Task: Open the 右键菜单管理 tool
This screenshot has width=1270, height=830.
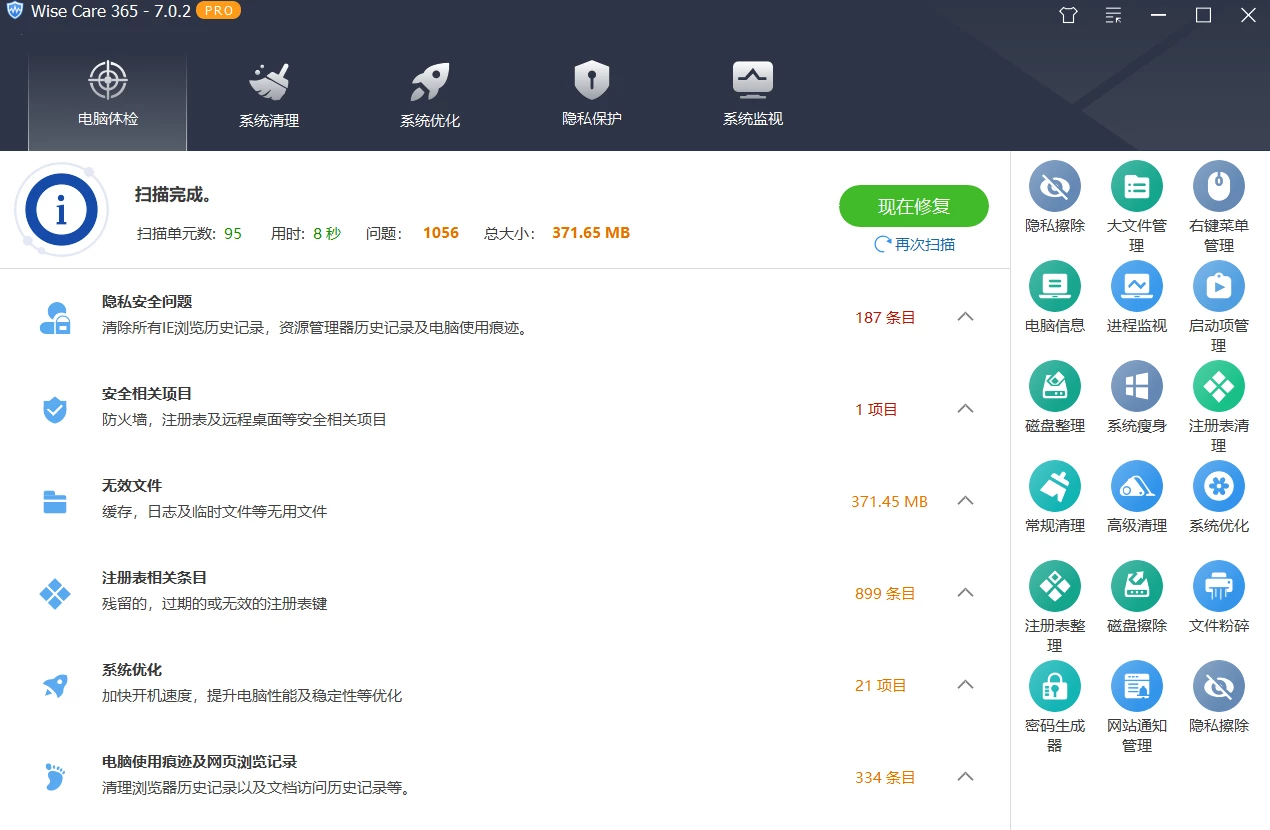Action: click(1219, 187)
